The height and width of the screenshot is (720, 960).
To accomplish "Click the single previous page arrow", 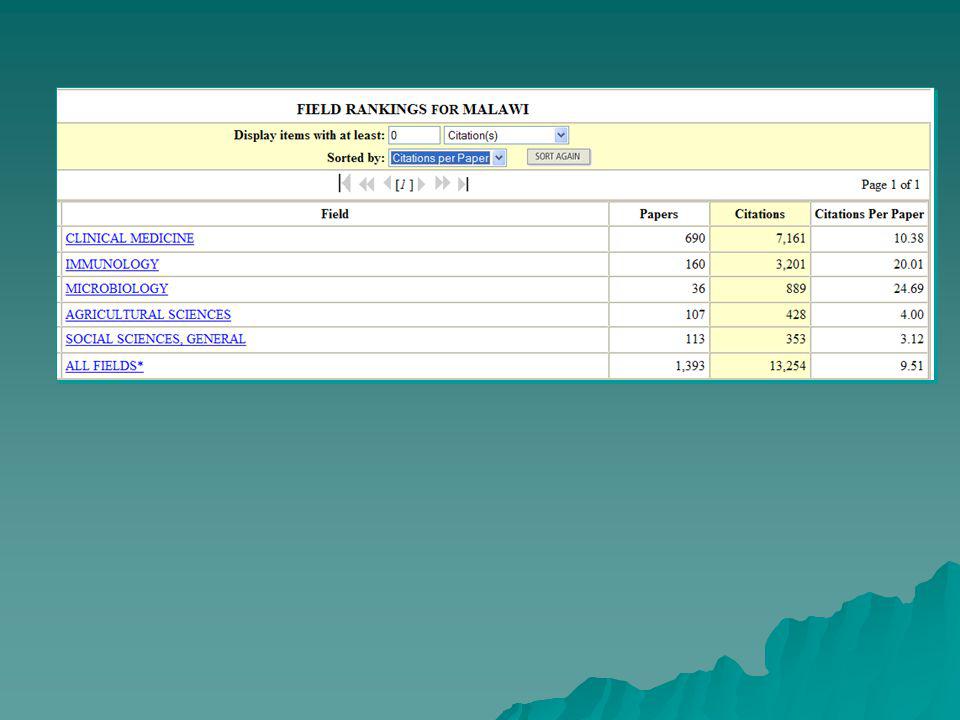I will coord(387,183).
